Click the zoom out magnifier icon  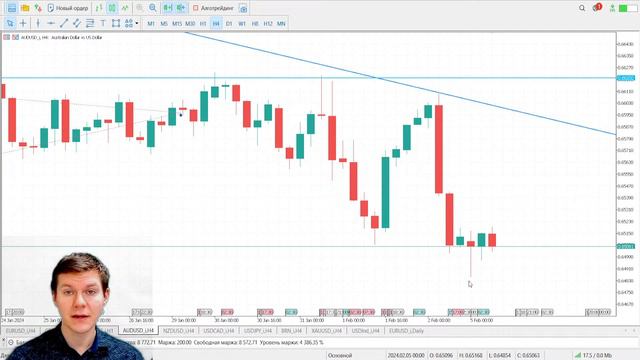153,8
